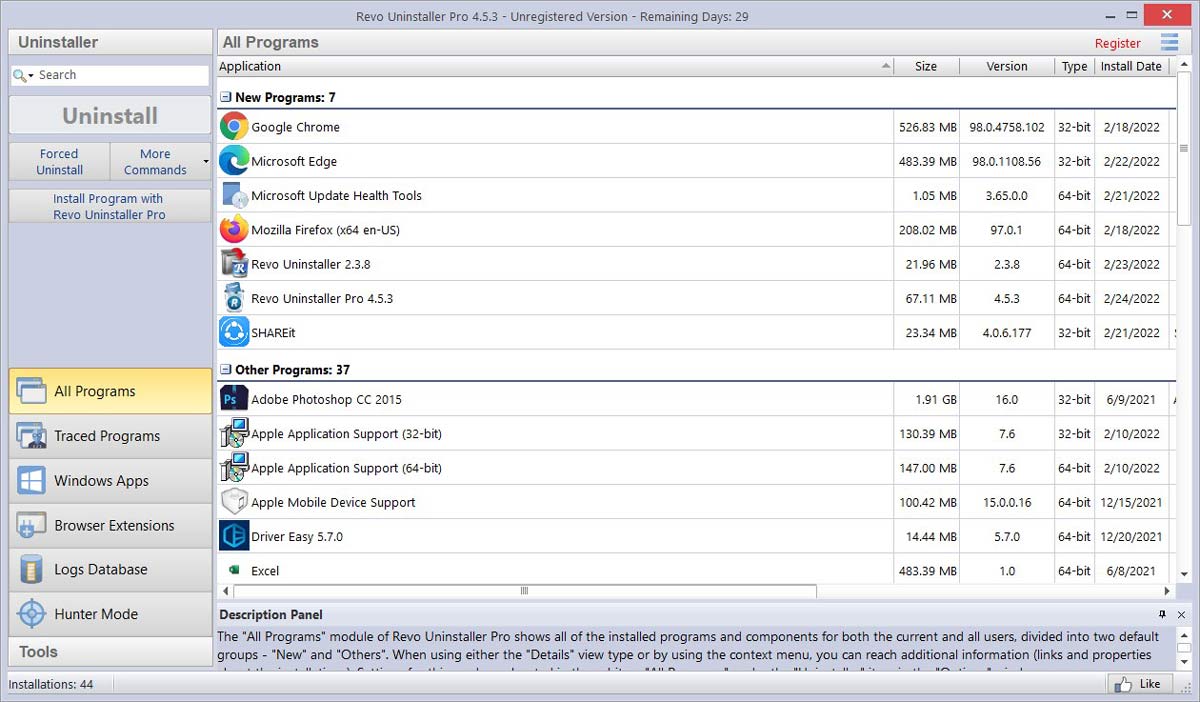Open the Browser Extensions module
This screenshot has width=1200, height=702.
(x=110, y=525)
